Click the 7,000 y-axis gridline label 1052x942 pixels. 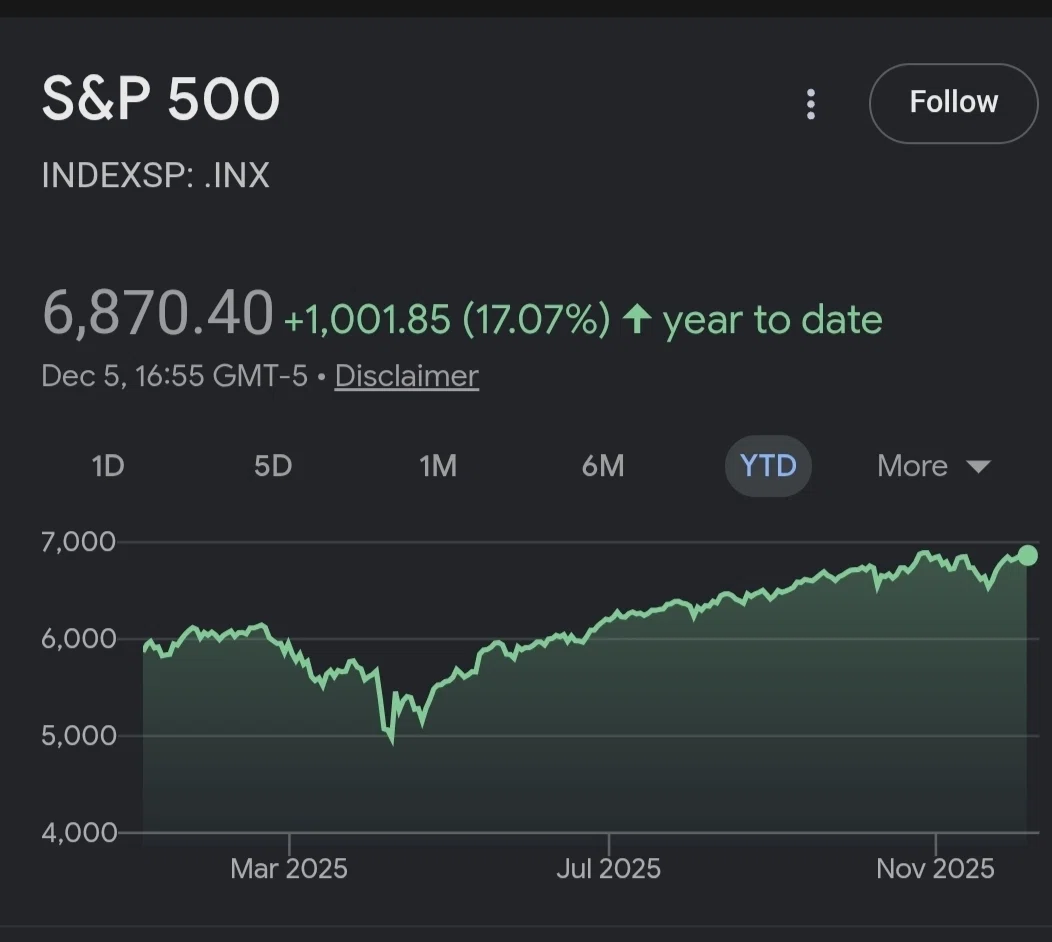pyautogui.click(x=78, y=542)
